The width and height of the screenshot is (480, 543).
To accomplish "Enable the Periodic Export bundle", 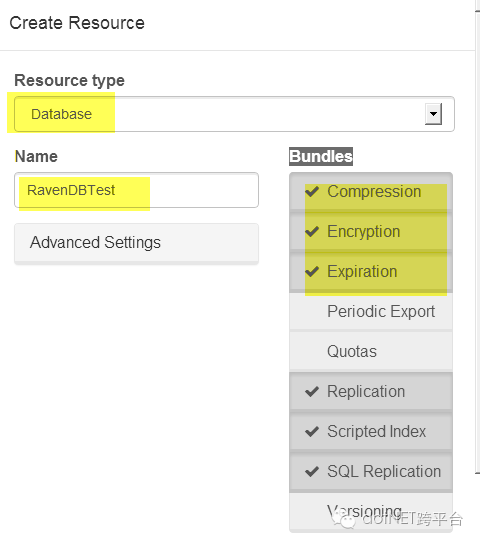I will pyautogui.click(x=371, y=311).
